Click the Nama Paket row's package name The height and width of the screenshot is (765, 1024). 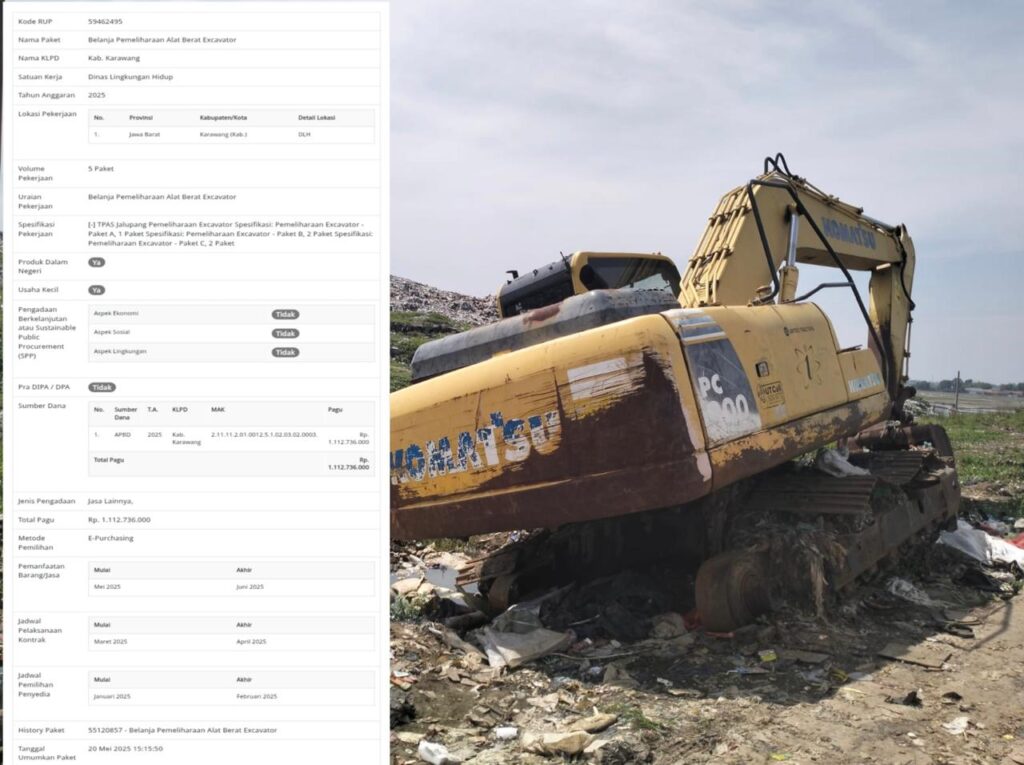(162, 40)
